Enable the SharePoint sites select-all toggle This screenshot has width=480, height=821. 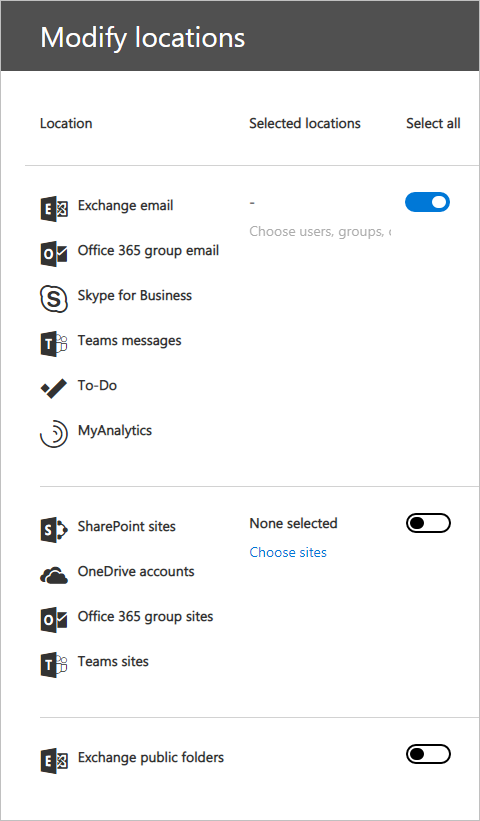pyautogui.click(x=428, y=523)
